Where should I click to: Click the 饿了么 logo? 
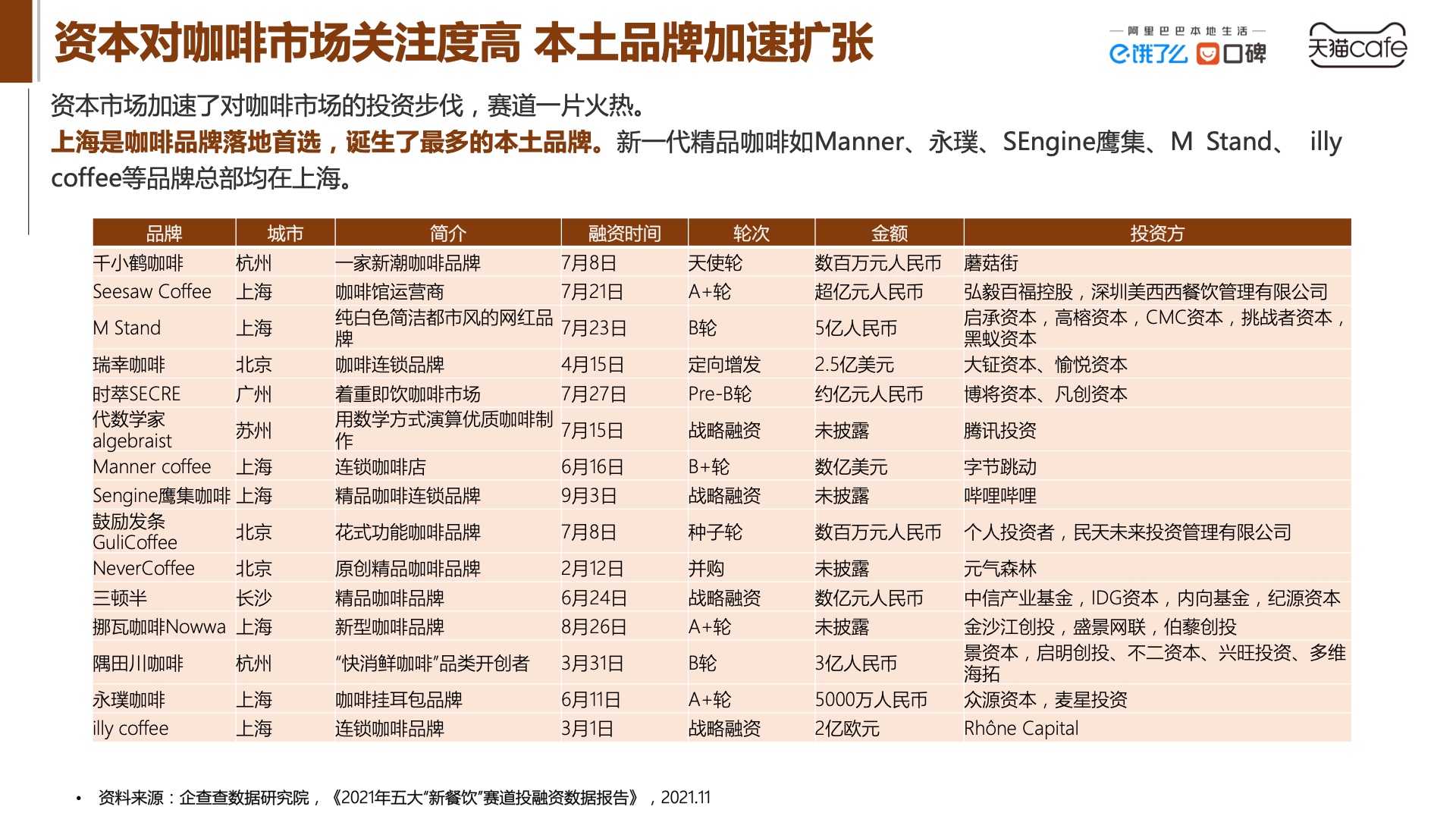pyautogui.click(x=1148, y=54)
